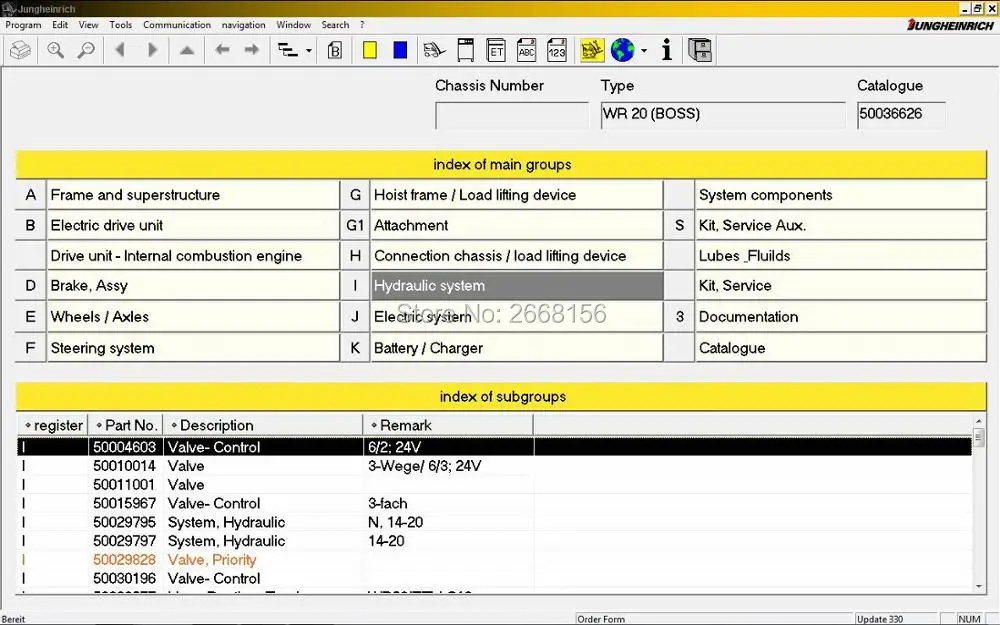
Task: Open the navigation menu
Action: pos(243,25)
